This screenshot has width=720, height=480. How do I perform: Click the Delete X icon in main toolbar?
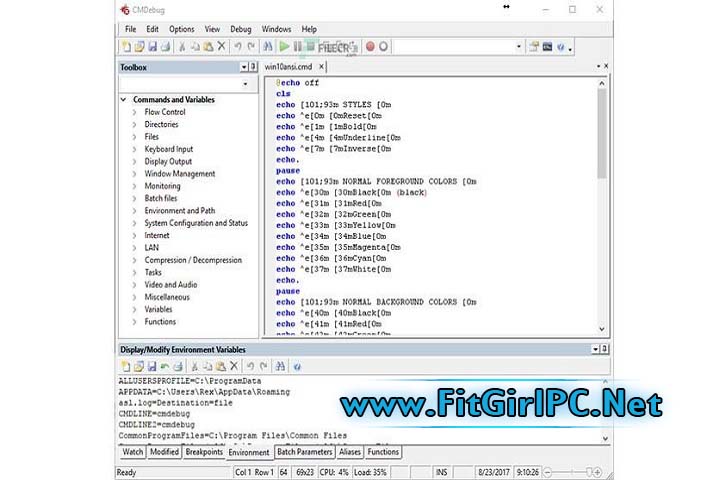pos(221,47)
